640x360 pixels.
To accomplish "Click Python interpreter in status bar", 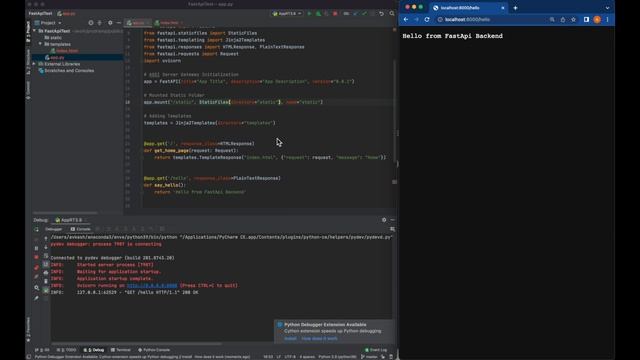I will pyautogui.click(x=338, y=357).
